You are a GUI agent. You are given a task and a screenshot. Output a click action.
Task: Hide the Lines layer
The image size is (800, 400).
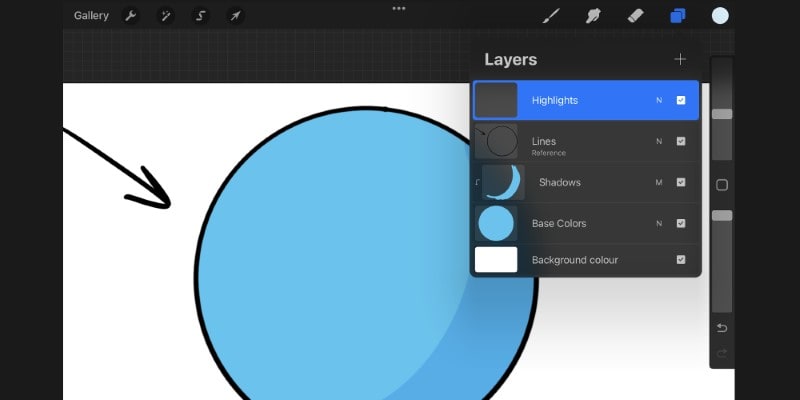[x=681, y=141]
